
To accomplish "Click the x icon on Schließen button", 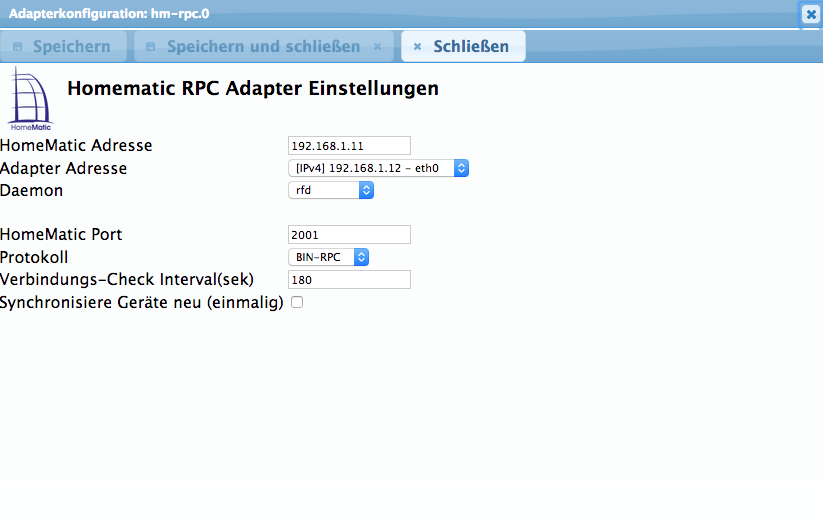I will [x=417, y=47].
